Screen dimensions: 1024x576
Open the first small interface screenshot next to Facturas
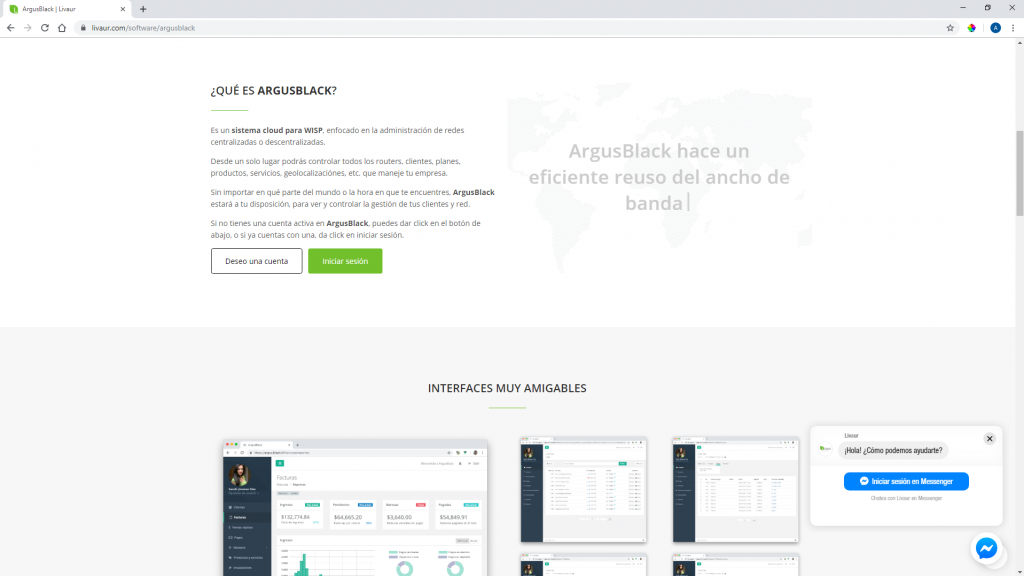click(x=584, y=490)
